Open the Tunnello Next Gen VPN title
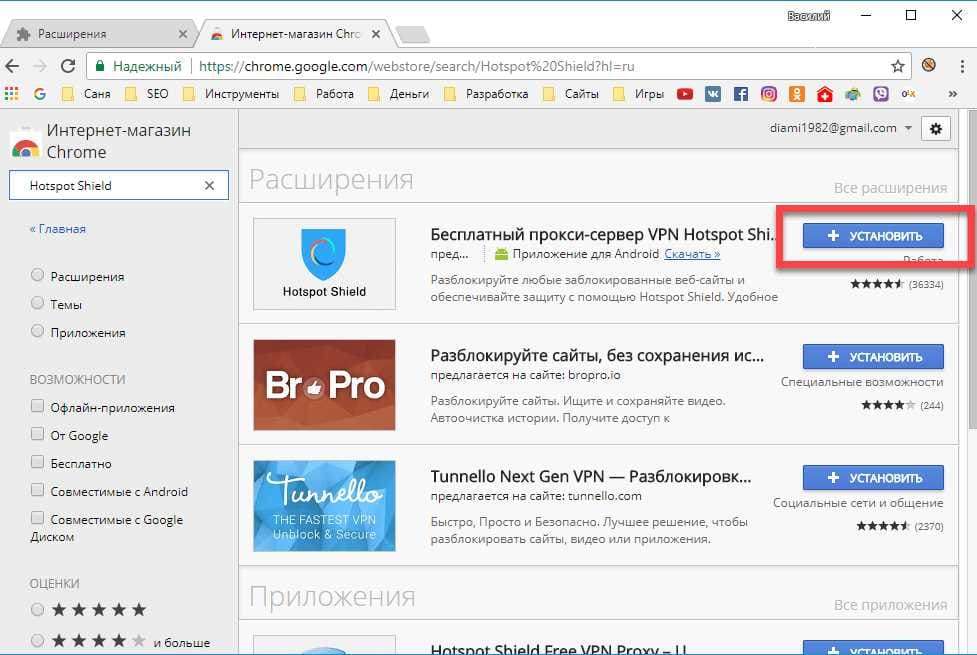 591,477
